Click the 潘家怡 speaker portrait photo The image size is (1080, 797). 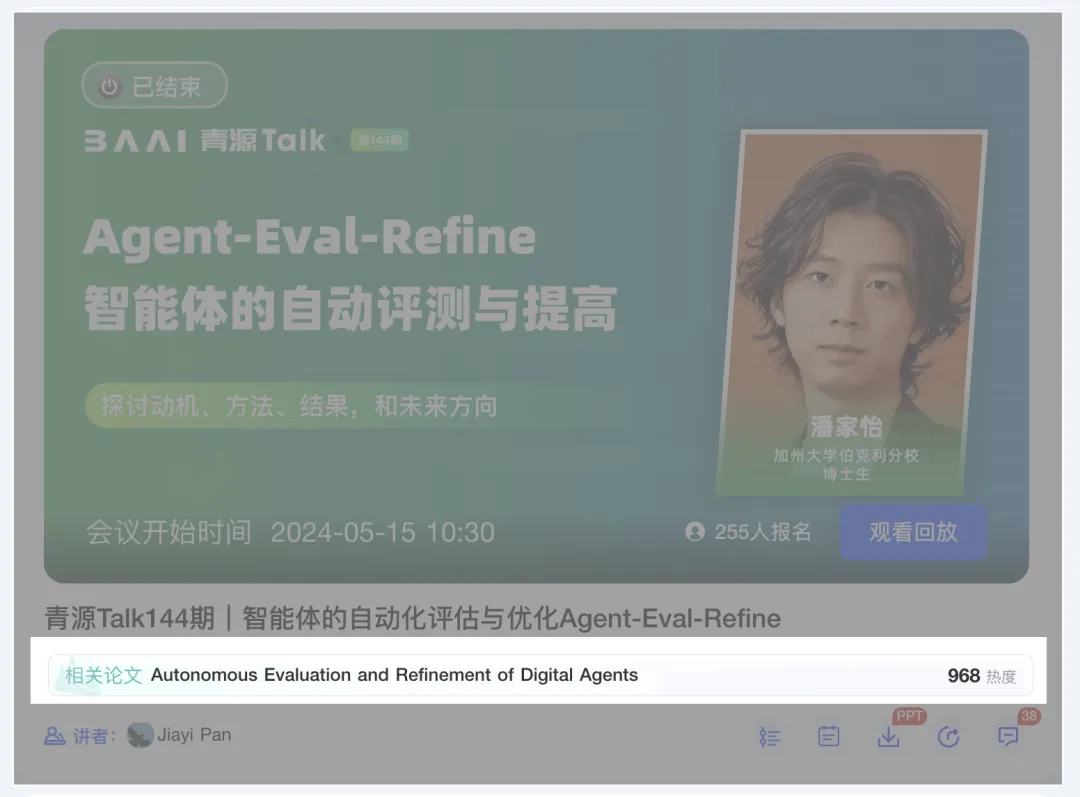click(x=850, y=290)
